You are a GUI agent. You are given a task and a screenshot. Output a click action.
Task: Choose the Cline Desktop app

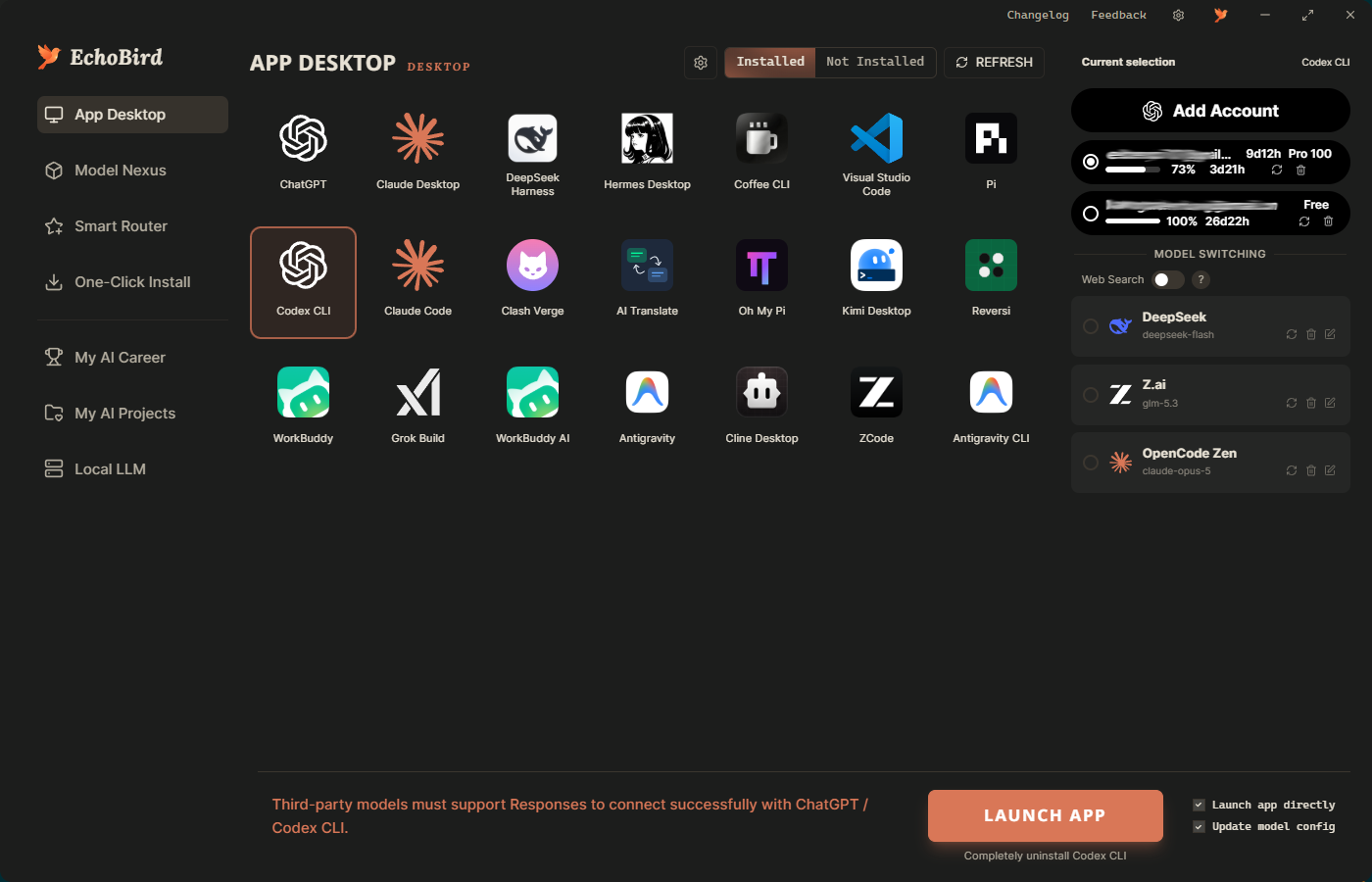click(x=761, y=410)
